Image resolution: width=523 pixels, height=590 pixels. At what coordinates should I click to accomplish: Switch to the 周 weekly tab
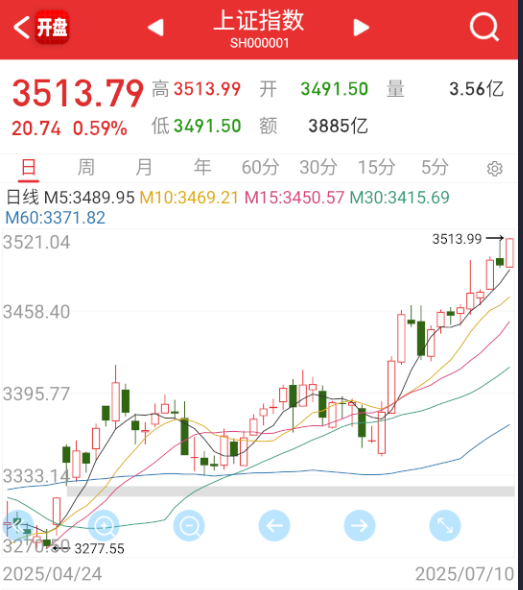click(x=86, y=167)
